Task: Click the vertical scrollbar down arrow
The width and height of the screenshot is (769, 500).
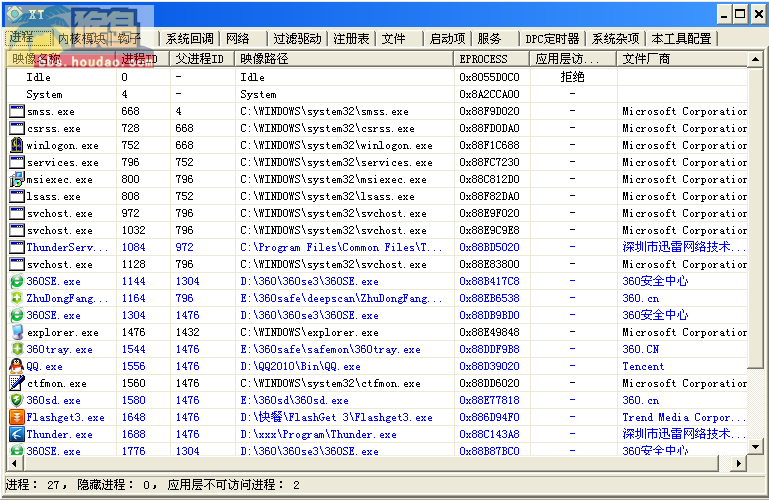Action: click(x=755, y=447)
